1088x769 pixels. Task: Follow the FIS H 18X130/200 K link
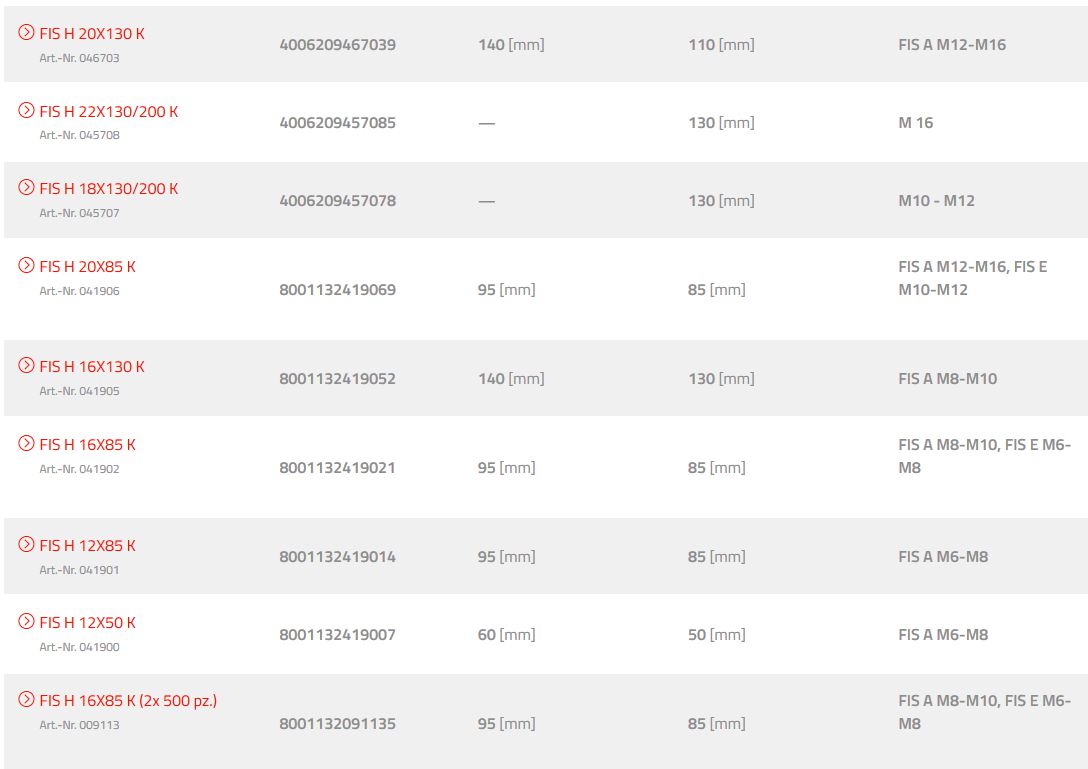[x=108, y=189]
